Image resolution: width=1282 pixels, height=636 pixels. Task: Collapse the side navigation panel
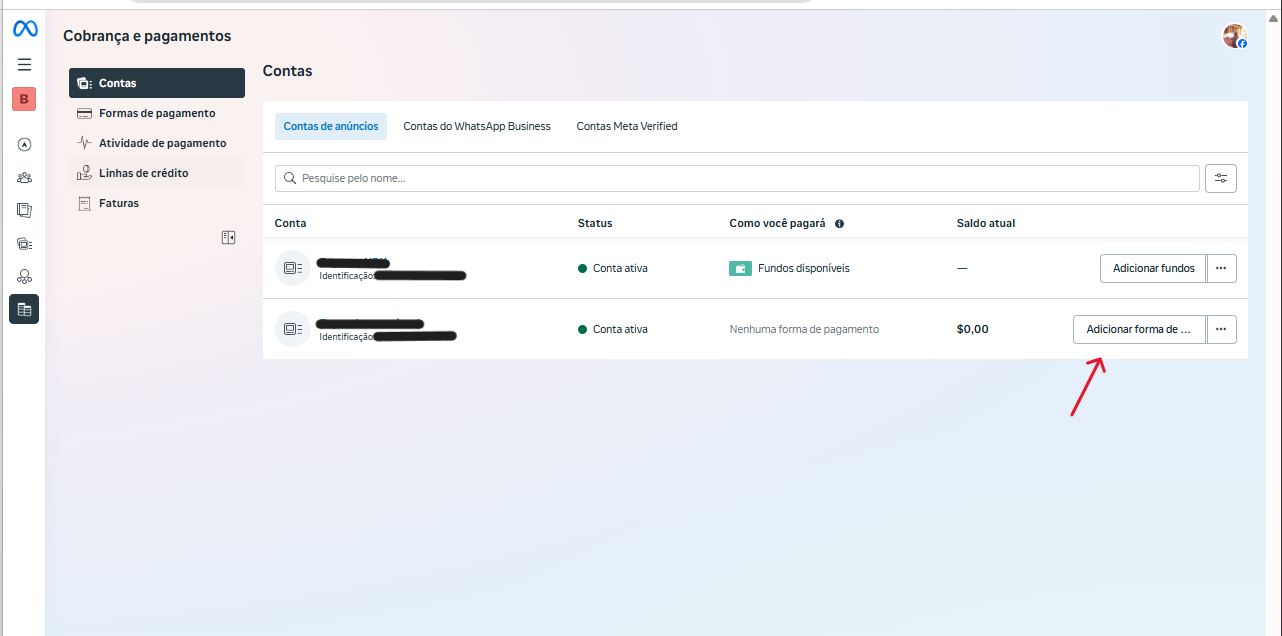[x=228, y=237]
